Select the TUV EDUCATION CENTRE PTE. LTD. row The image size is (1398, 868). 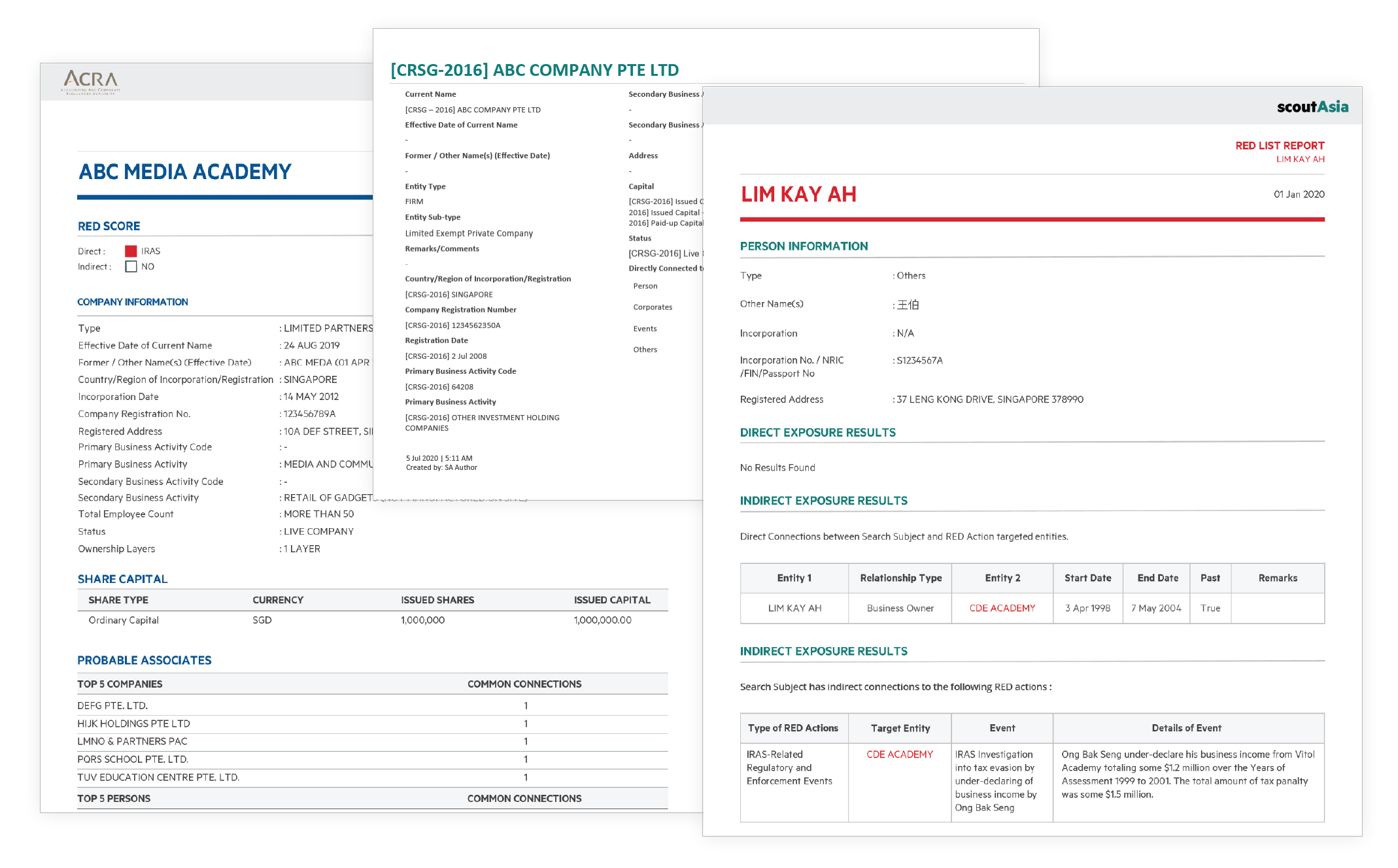tap(158, 777)
